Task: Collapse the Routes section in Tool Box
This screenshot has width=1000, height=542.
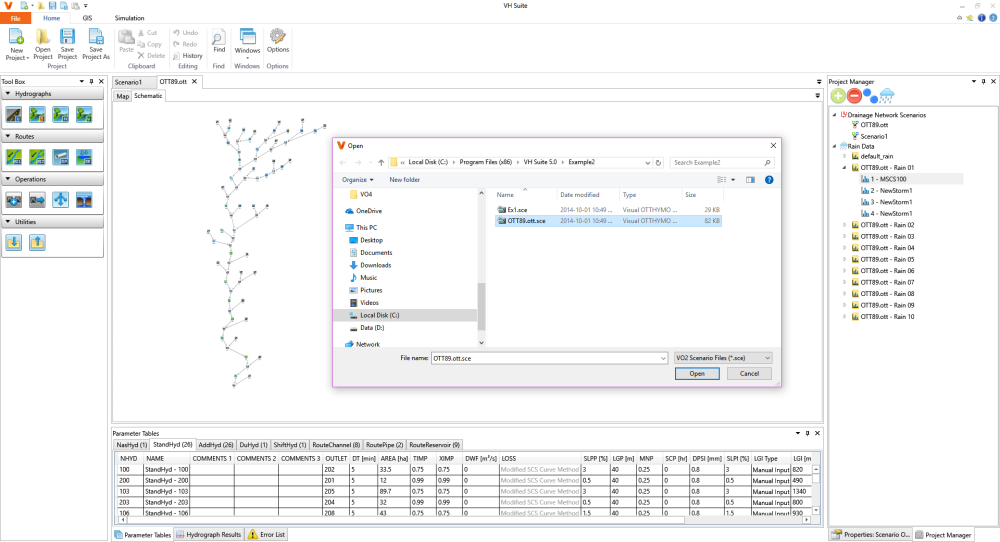Action: (8, 136)
